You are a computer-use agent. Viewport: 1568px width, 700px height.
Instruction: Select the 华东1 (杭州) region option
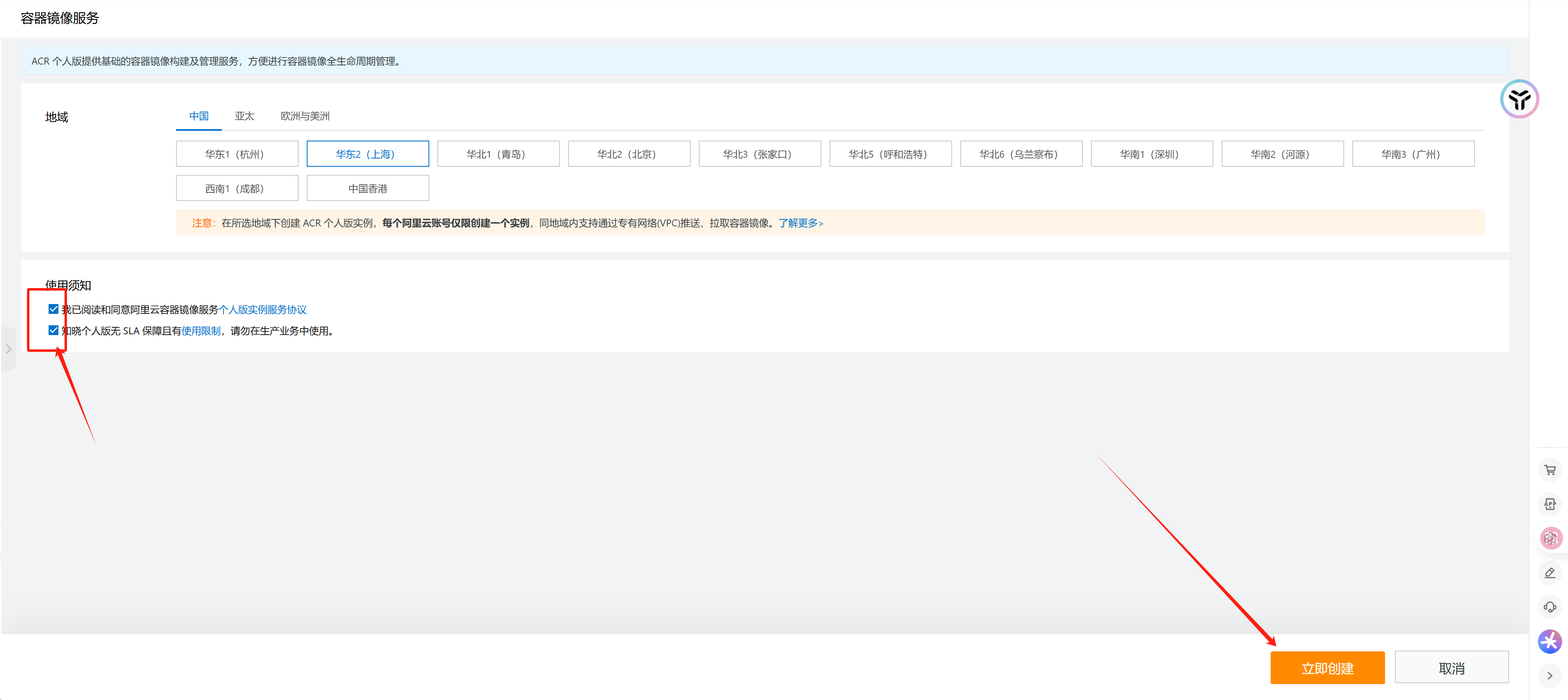[237, 154]
